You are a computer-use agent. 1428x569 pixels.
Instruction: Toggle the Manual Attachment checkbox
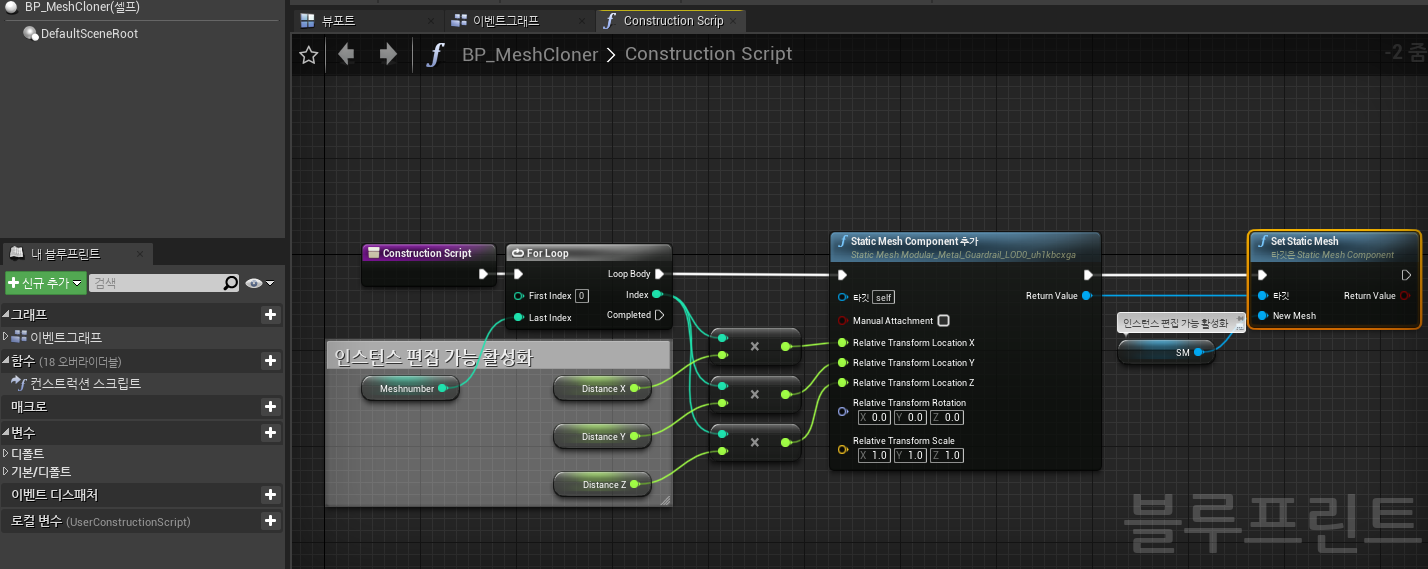(x=943, y=321)
